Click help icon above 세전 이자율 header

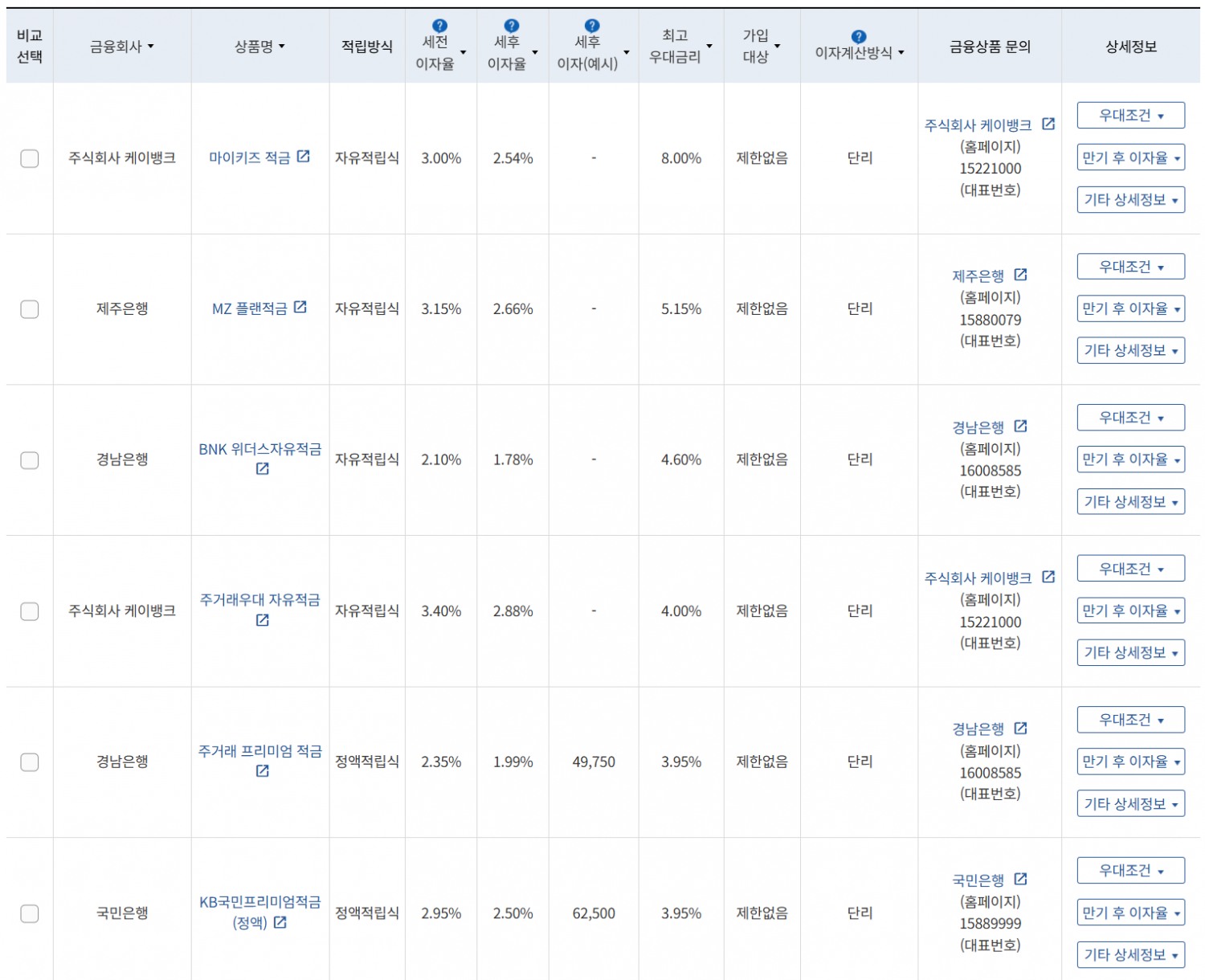[x=439, y=26]
